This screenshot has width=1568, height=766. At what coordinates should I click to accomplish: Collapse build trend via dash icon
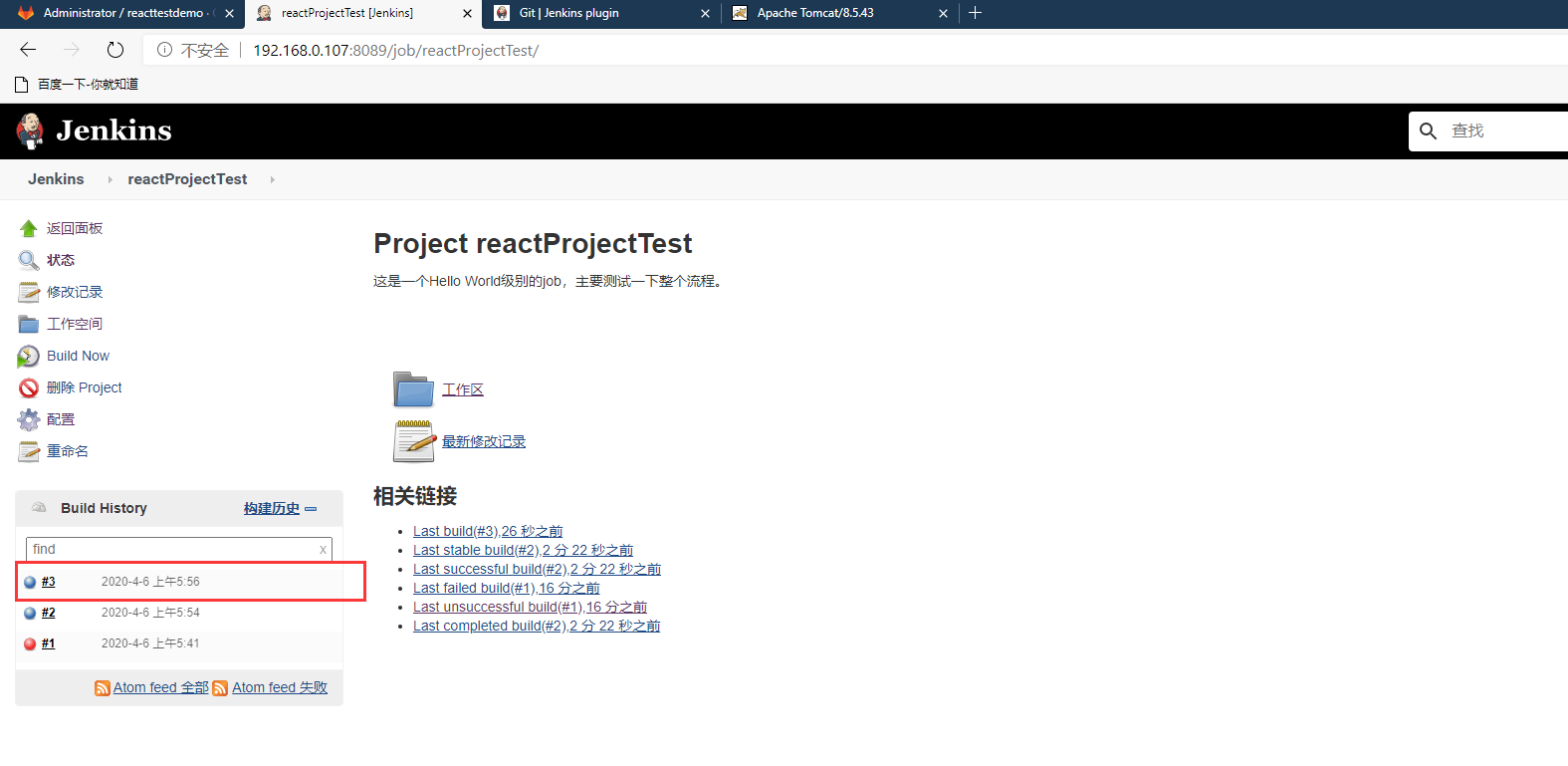pyautogui.click(x=311, y=509)
